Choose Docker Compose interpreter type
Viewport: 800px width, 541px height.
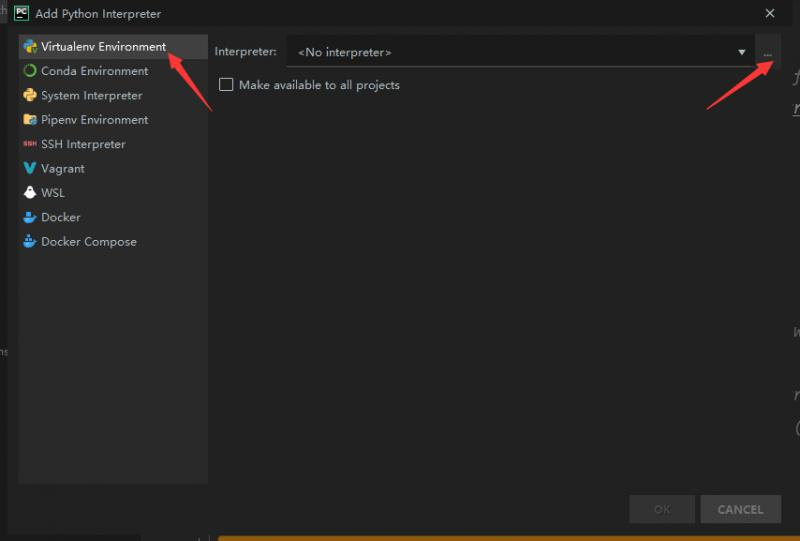click(113, 242)
